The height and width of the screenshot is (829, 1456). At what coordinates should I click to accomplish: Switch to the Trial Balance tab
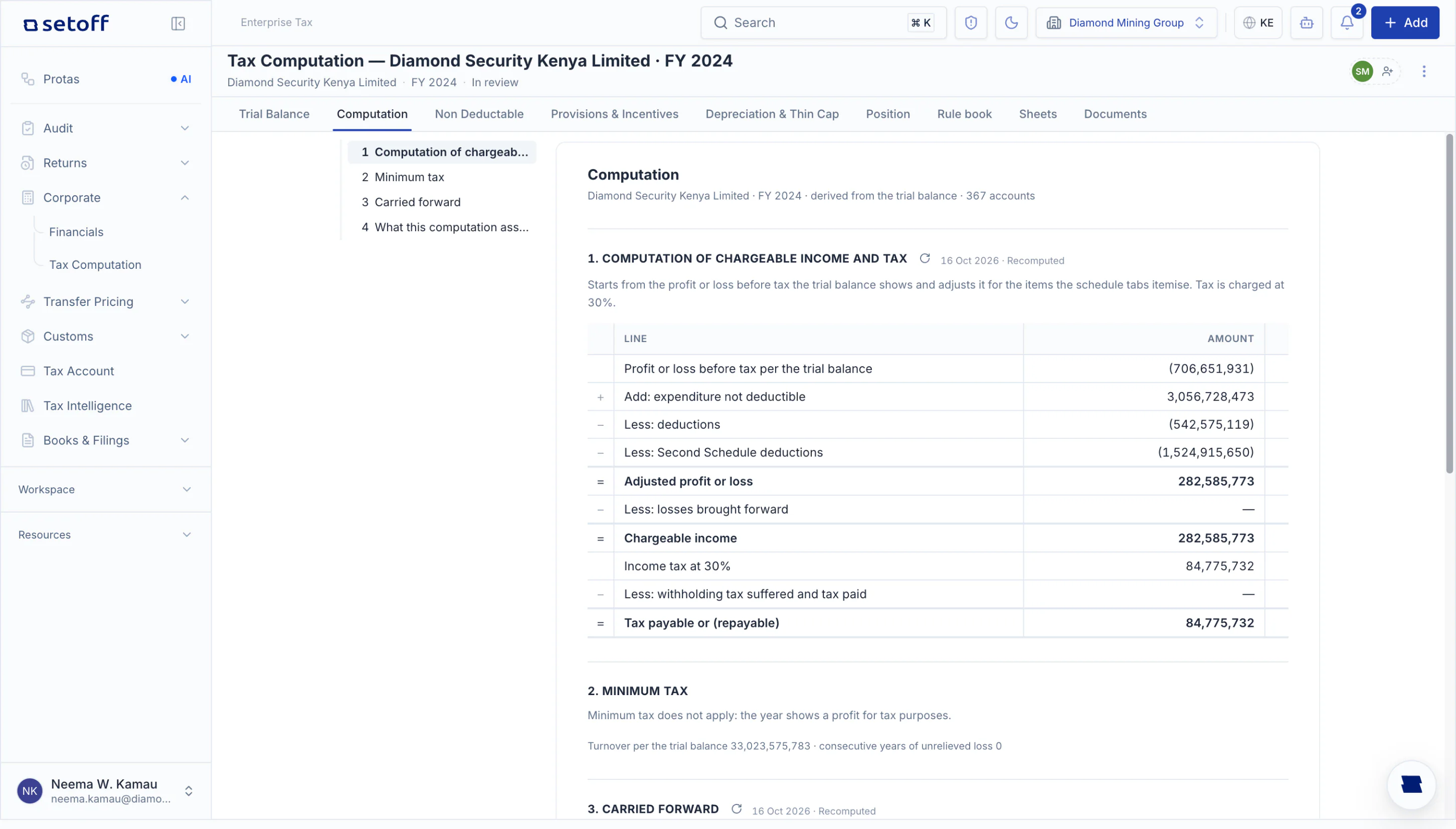(274, 114)
